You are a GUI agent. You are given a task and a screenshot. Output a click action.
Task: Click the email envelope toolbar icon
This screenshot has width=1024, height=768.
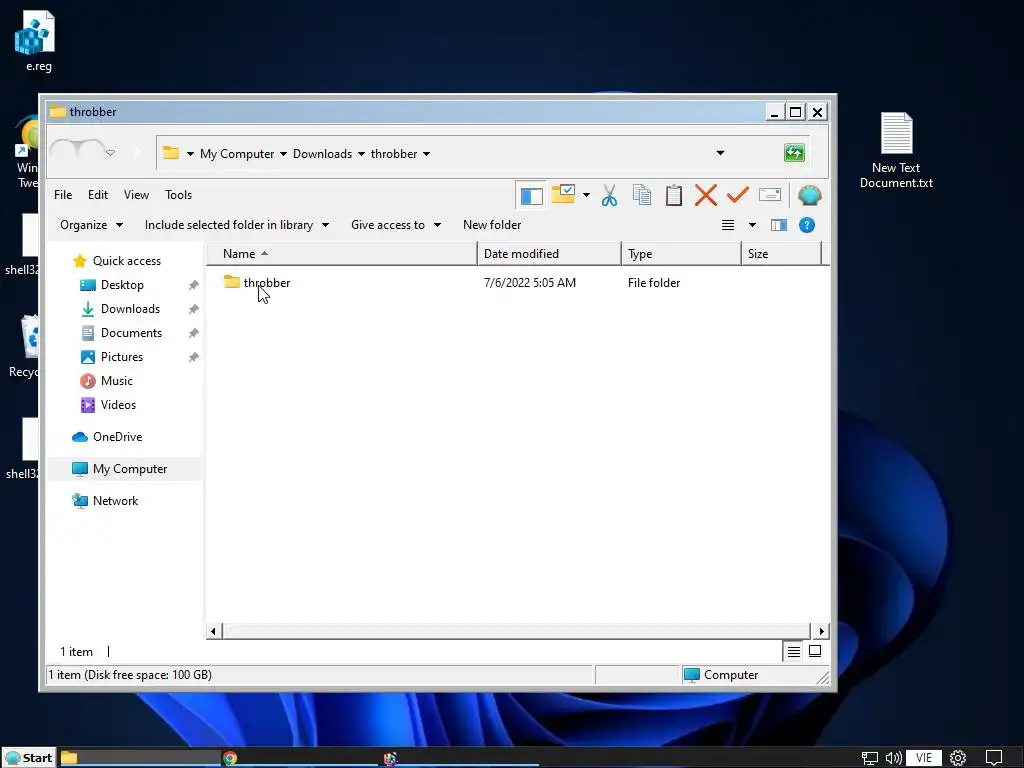coord(770,195)
